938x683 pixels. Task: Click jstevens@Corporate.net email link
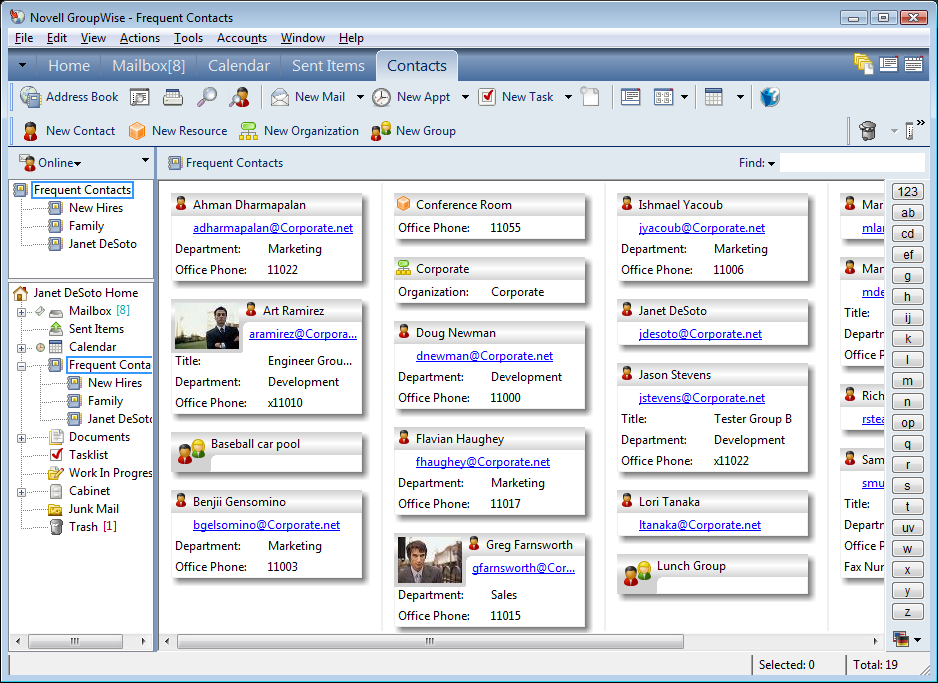(702, 398)
